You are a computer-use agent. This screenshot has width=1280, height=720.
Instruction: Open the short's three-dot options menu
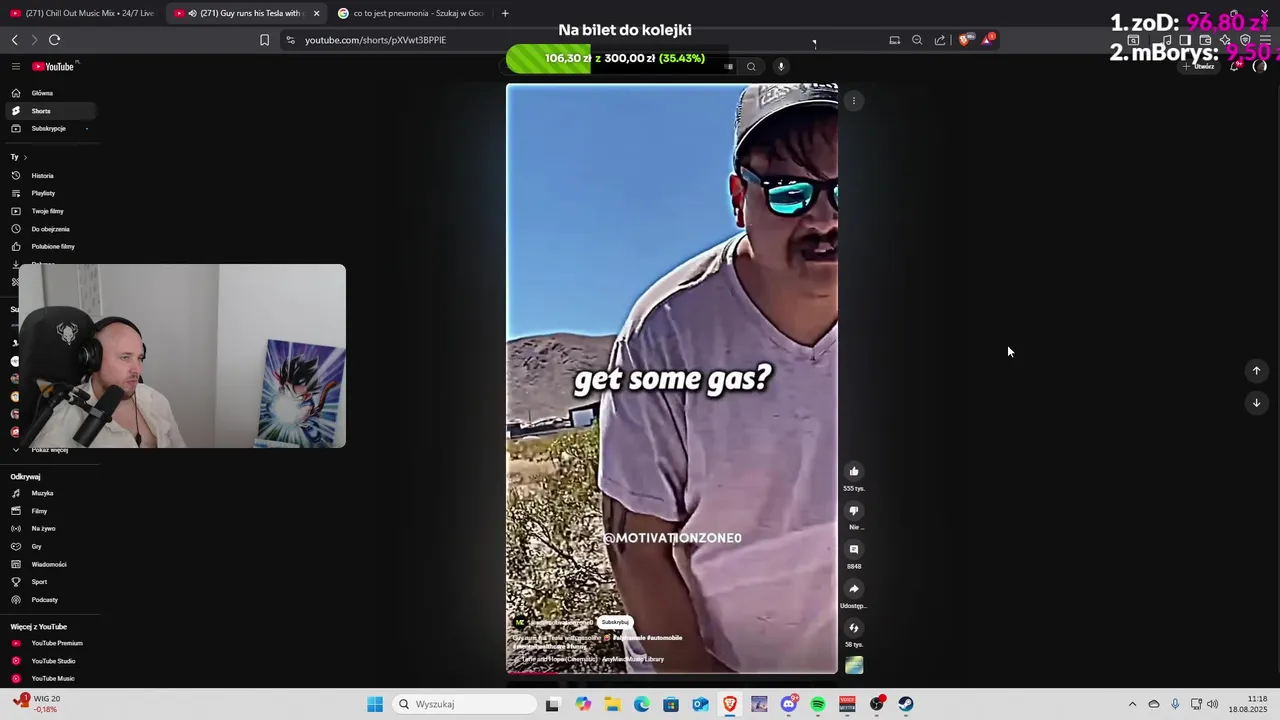click(x=853, y=101)
